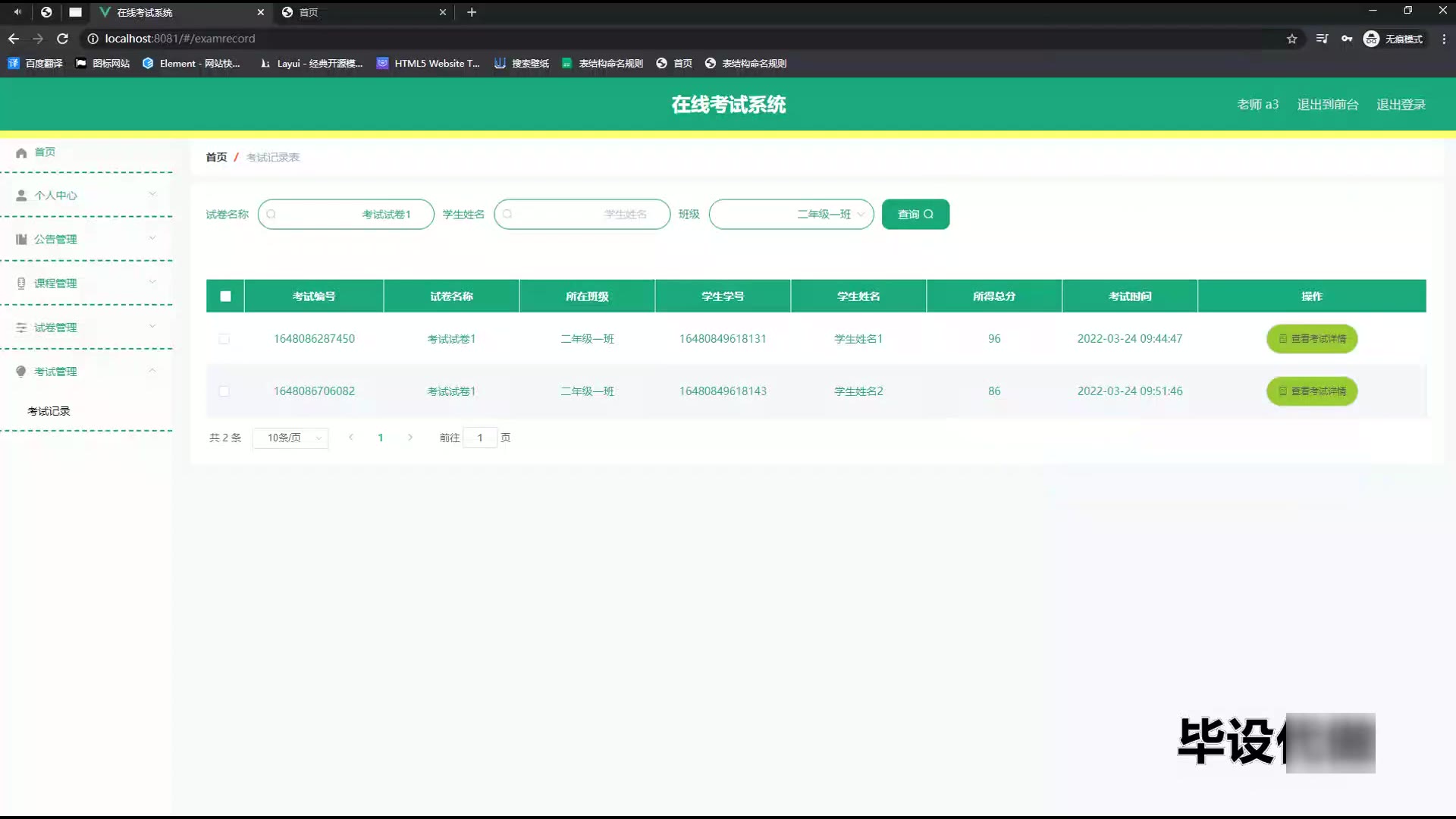The width and height of the screenshot is (1456, 819).
Task: Click the home icon in the sidebar
Action: (x=21, y=152)
